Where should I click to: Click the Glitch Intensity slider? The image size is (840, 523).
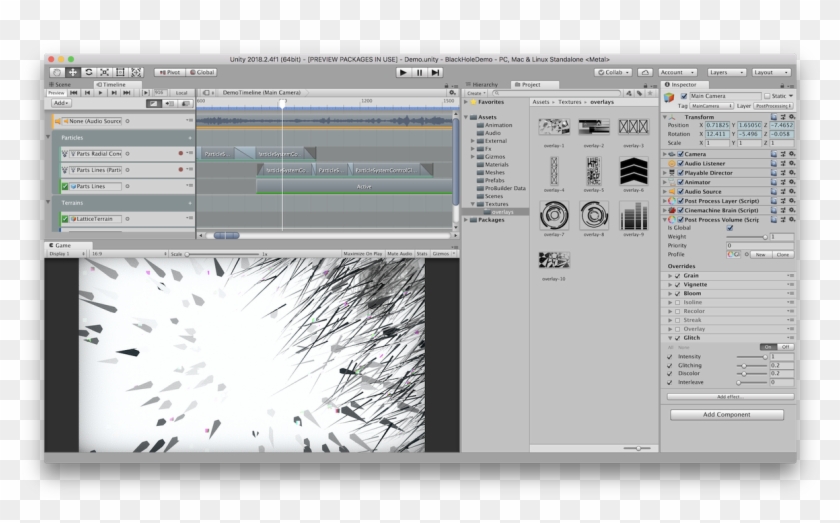click(751, 356)
